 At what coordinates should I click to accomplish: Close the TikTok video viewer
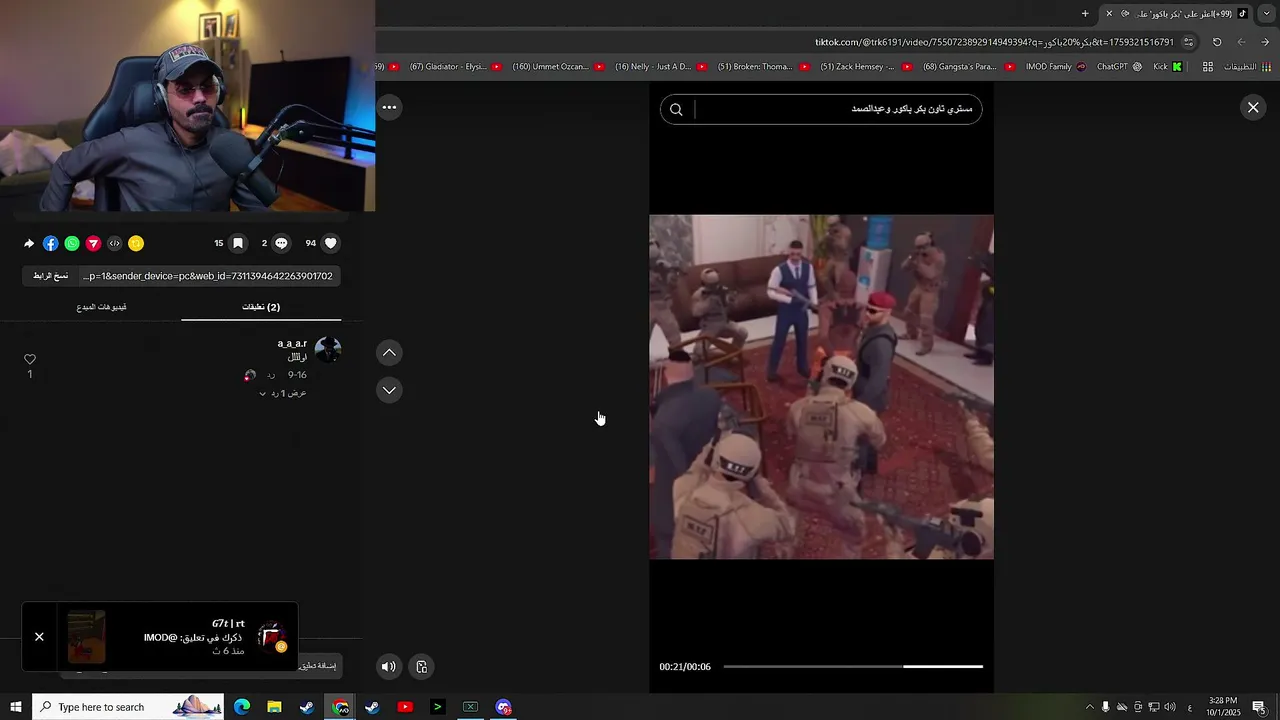coord(1253,107)
